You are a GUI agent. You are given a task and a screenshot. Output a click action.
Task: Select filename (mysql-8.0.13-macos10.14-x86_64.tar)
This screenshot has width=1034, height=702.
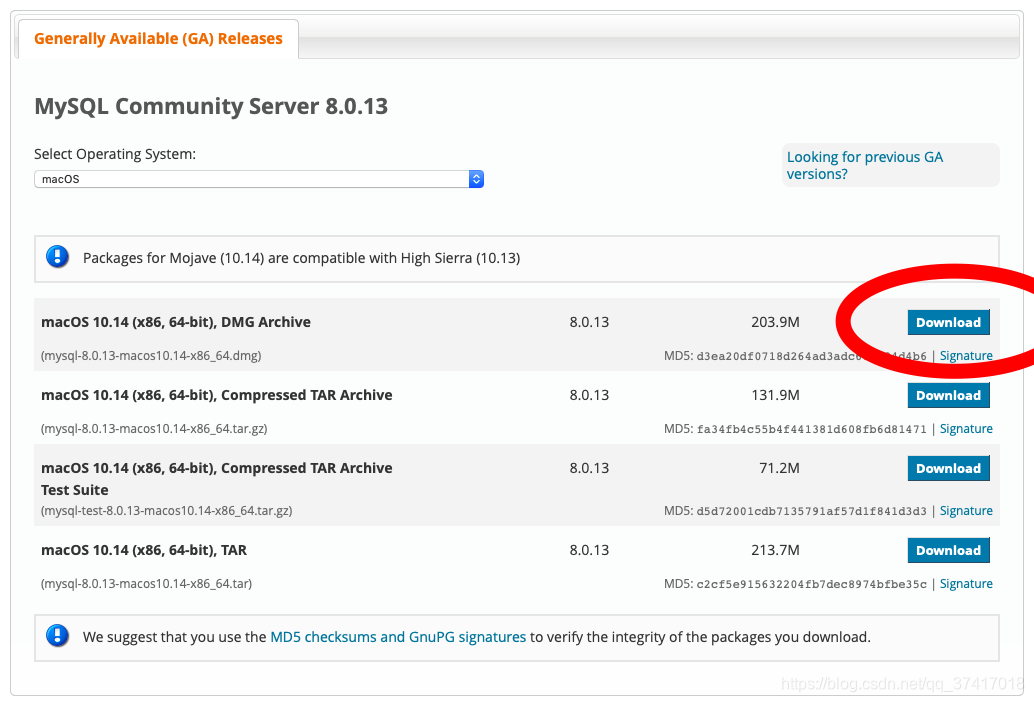click(146, 584)
